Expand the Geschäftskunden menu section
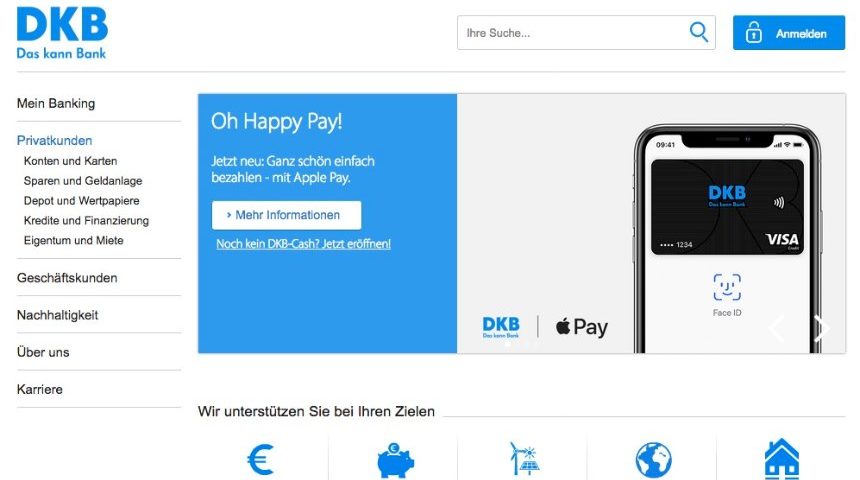The height and width of the screenshot is (480, 860). tap(67, 278)
